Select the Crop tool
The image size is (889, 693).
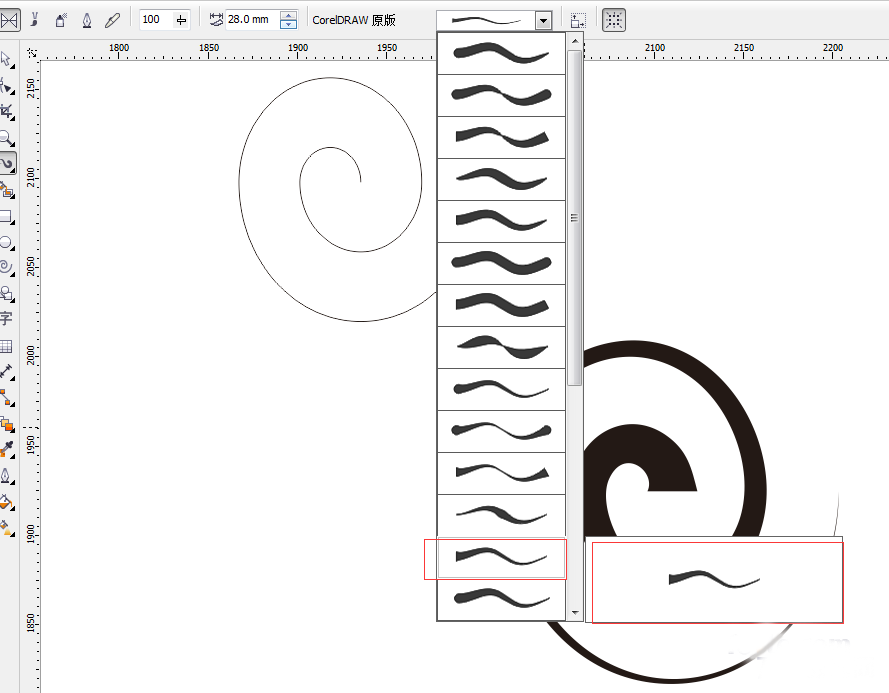(7, 112)
